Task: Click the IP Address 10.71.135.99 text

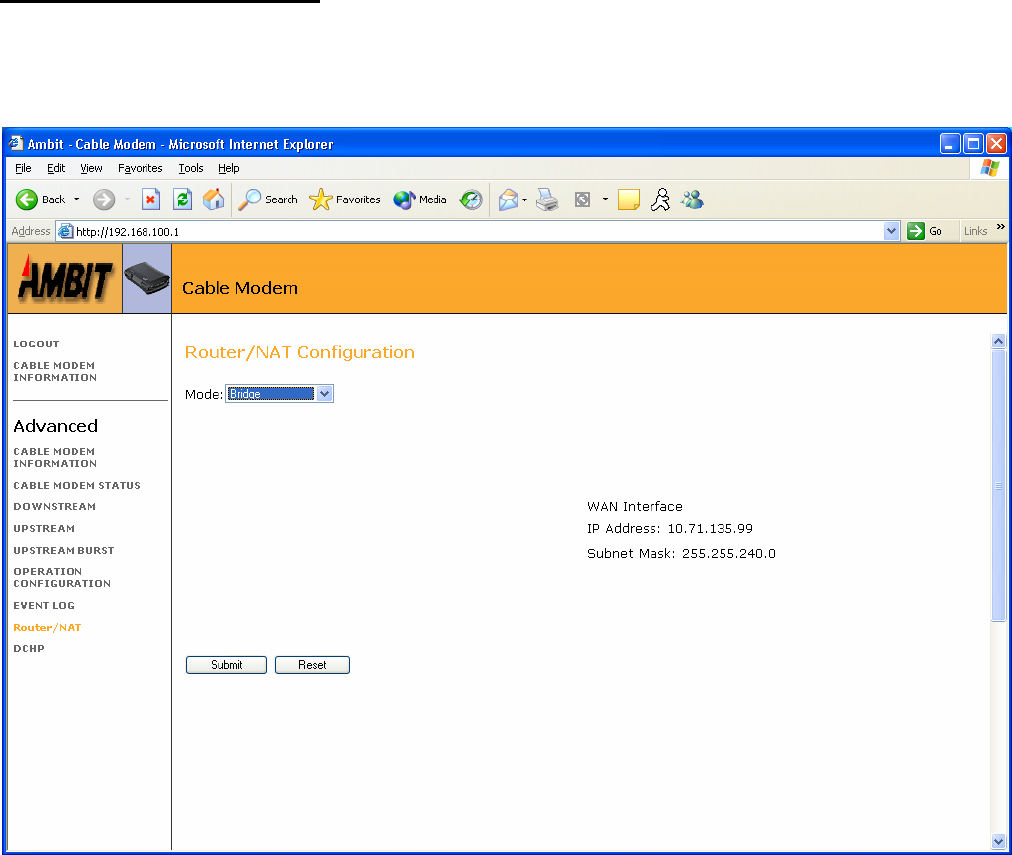Action: pos(670,528)
